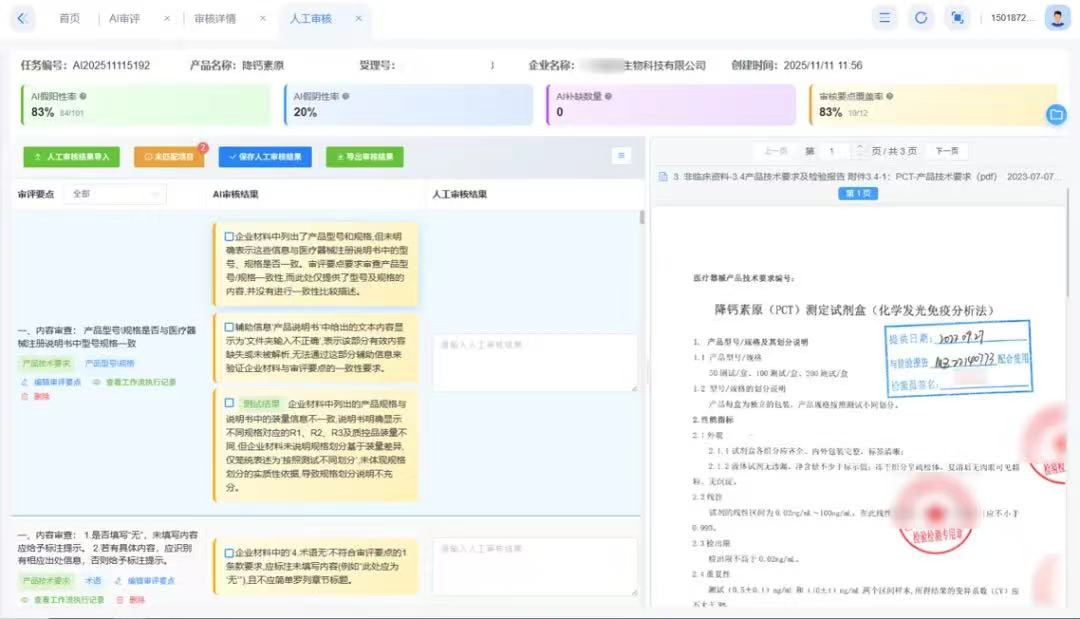The width and height of the screenshot is (1080, 619).
Task: Click the 保存人工审核结果 button
Action: pos(265,157)
